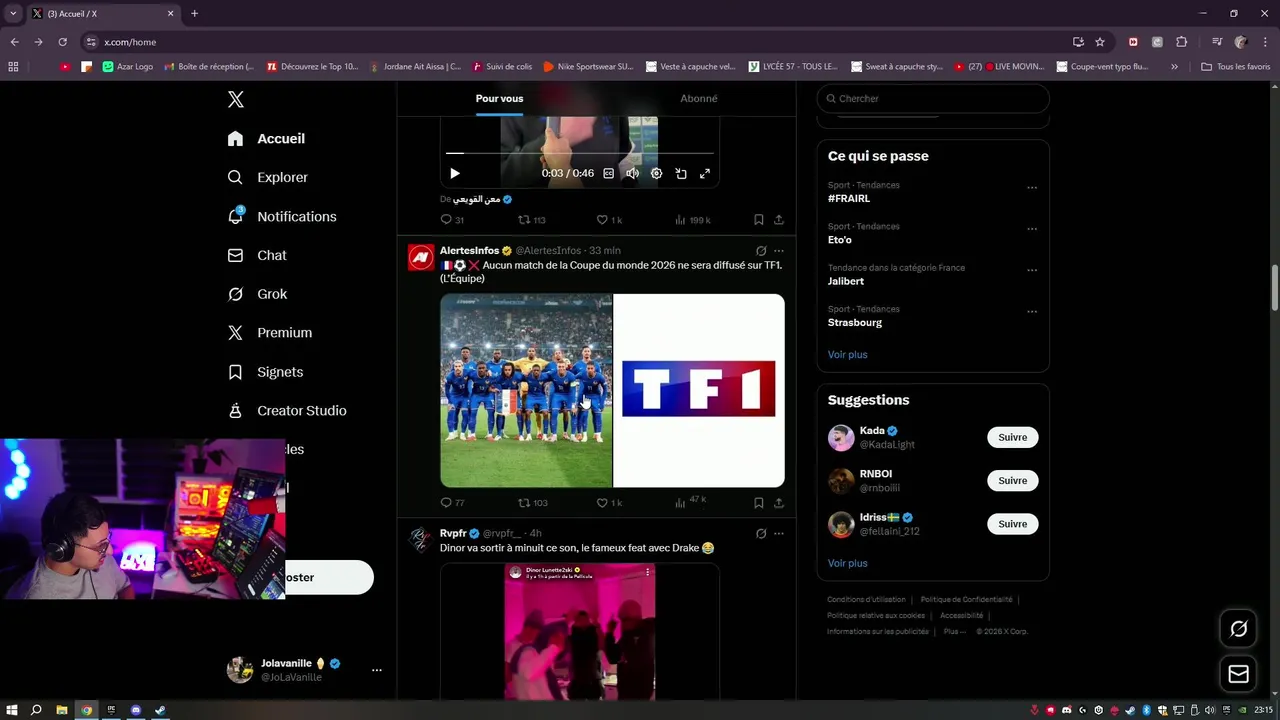Open more options for Jalibert trend
1280x720 pixels.
click(1032, 270)
